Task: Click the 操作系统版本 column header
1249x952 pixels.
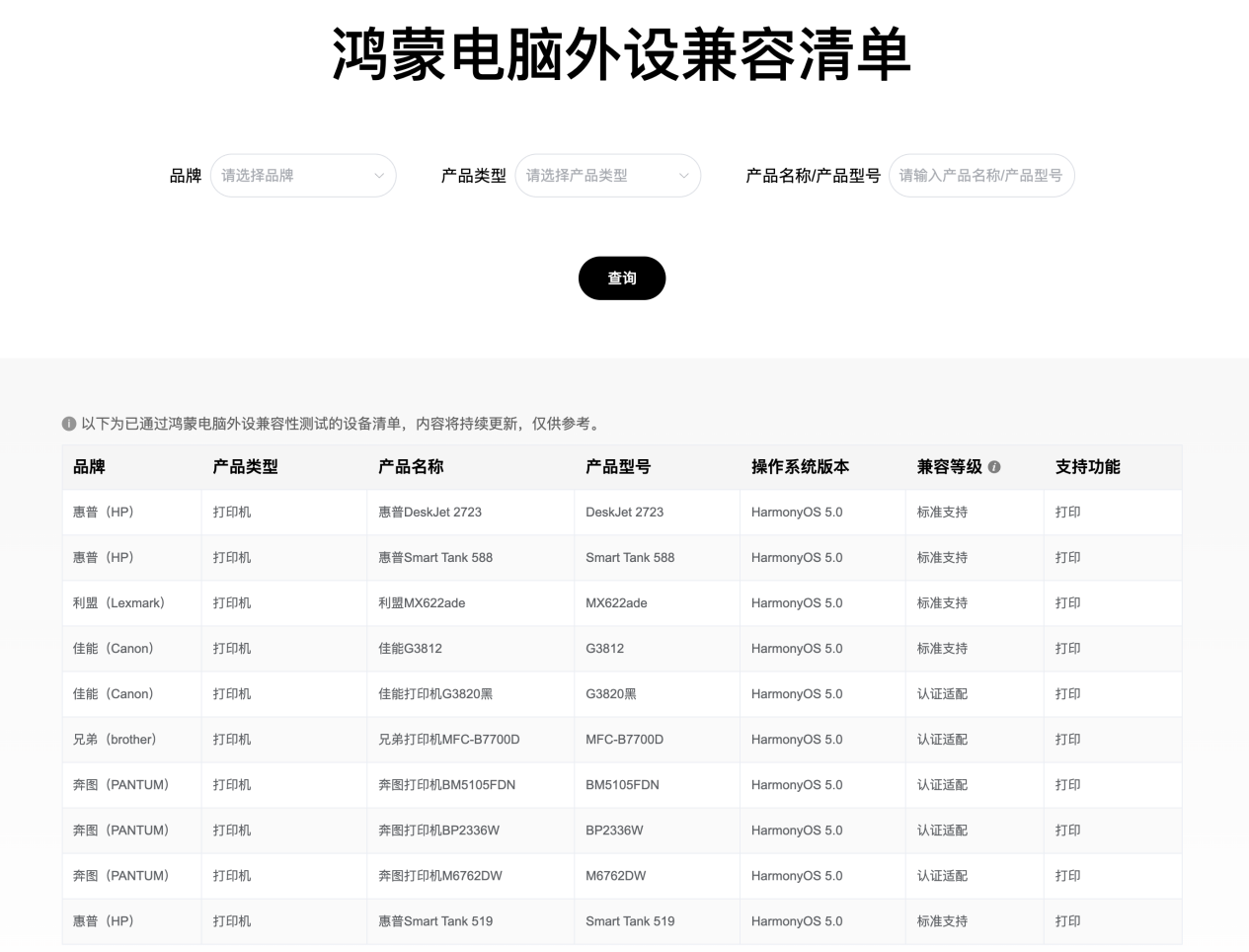Action: point(800,467)
